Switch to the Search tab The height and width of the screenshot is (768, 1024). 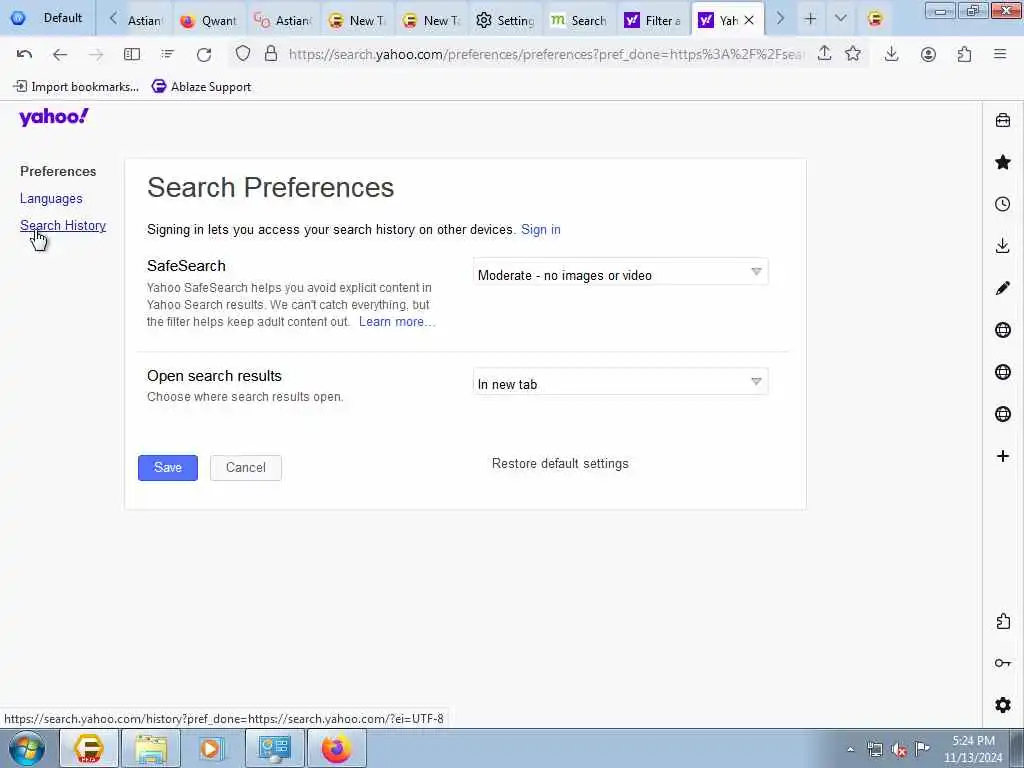[579, 20]
